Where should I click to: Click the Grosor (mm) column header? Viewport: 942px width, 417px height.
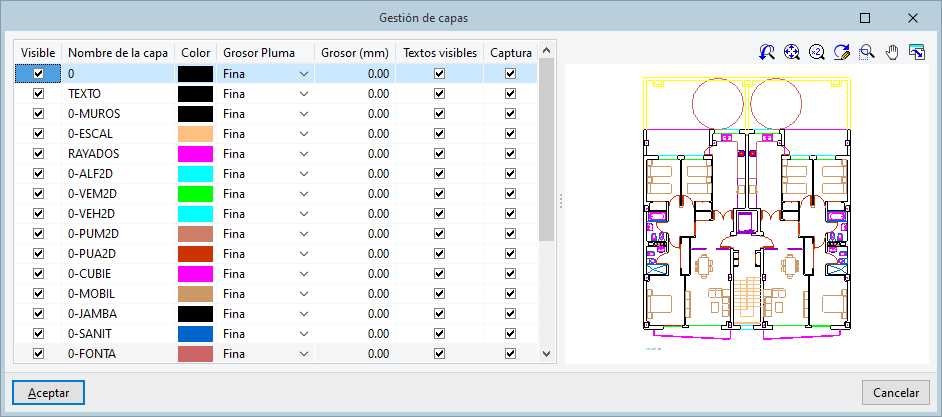354,52
